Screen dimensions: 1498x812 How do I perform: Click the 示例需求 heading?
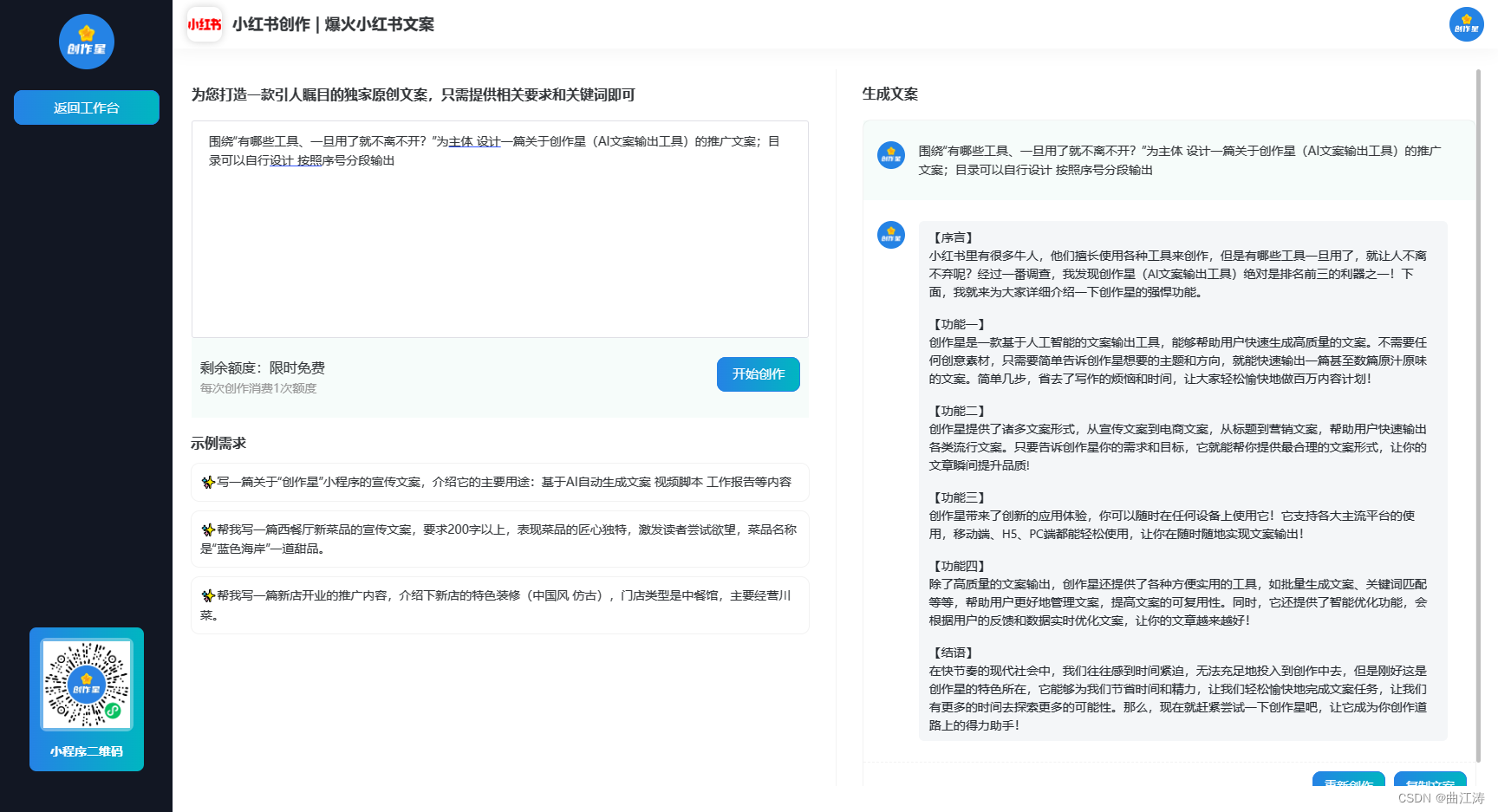coord(218,443)
